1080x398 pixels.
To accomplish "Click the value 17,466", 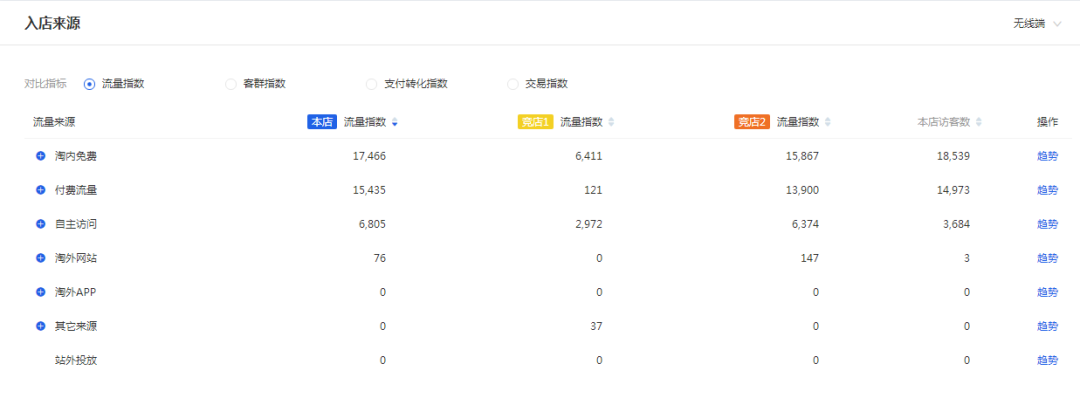I will 369,156.
